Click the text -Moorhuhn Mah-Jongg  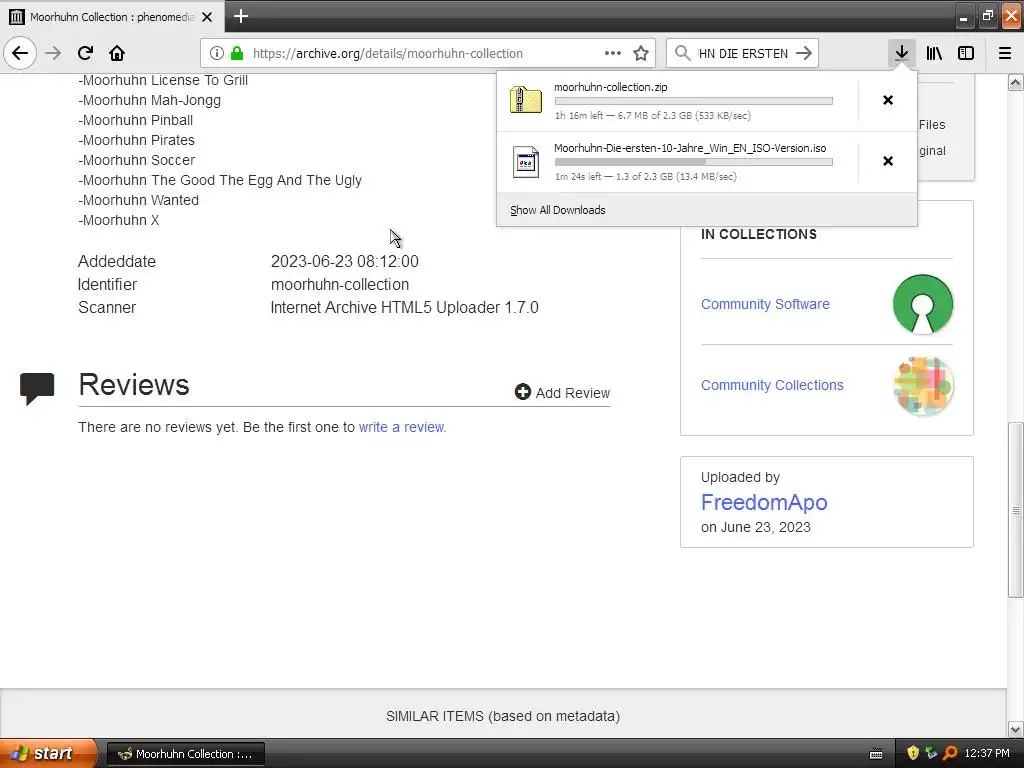click(x=150, y=101)
